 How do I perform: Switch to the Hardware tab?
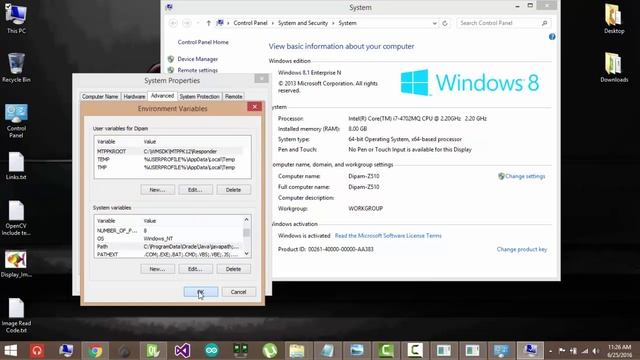134,97
